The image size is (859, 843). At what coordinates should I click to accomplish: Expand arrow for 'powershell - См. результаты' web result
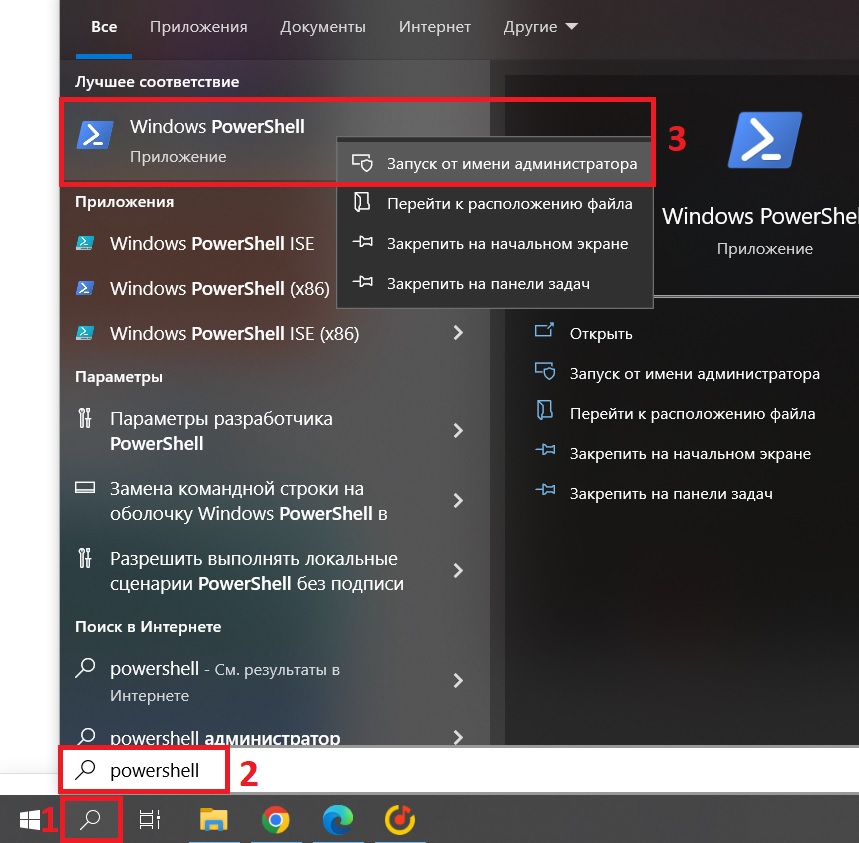click(458, 680)
